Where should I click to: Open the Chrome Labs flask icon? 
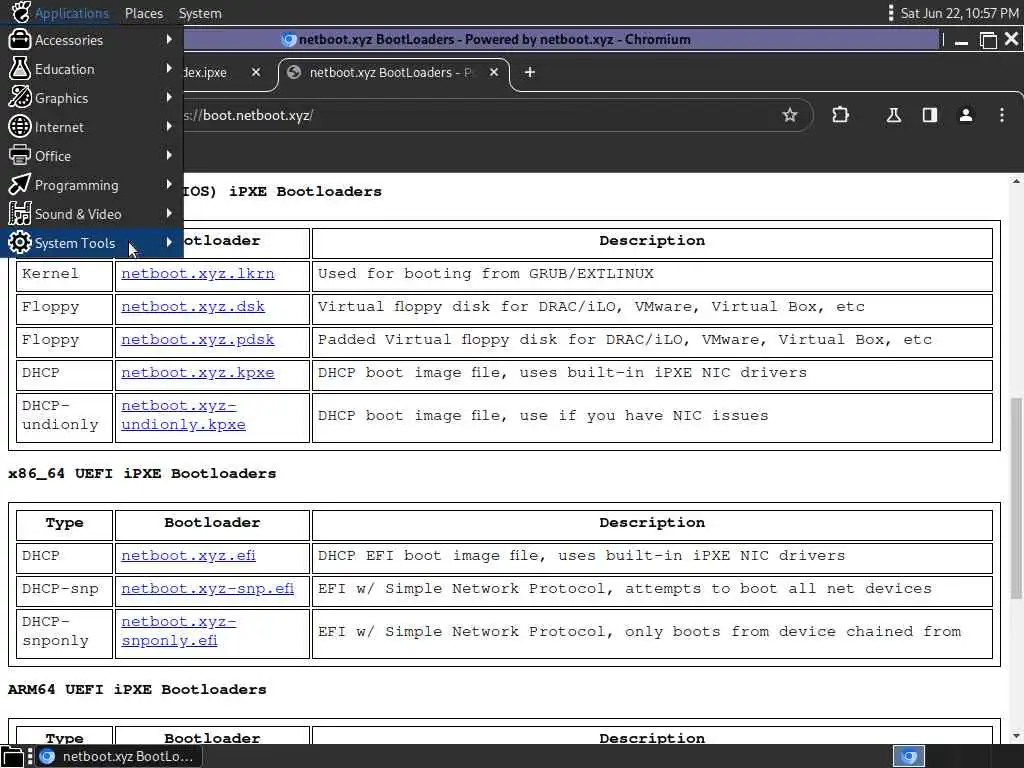(893, 116)
